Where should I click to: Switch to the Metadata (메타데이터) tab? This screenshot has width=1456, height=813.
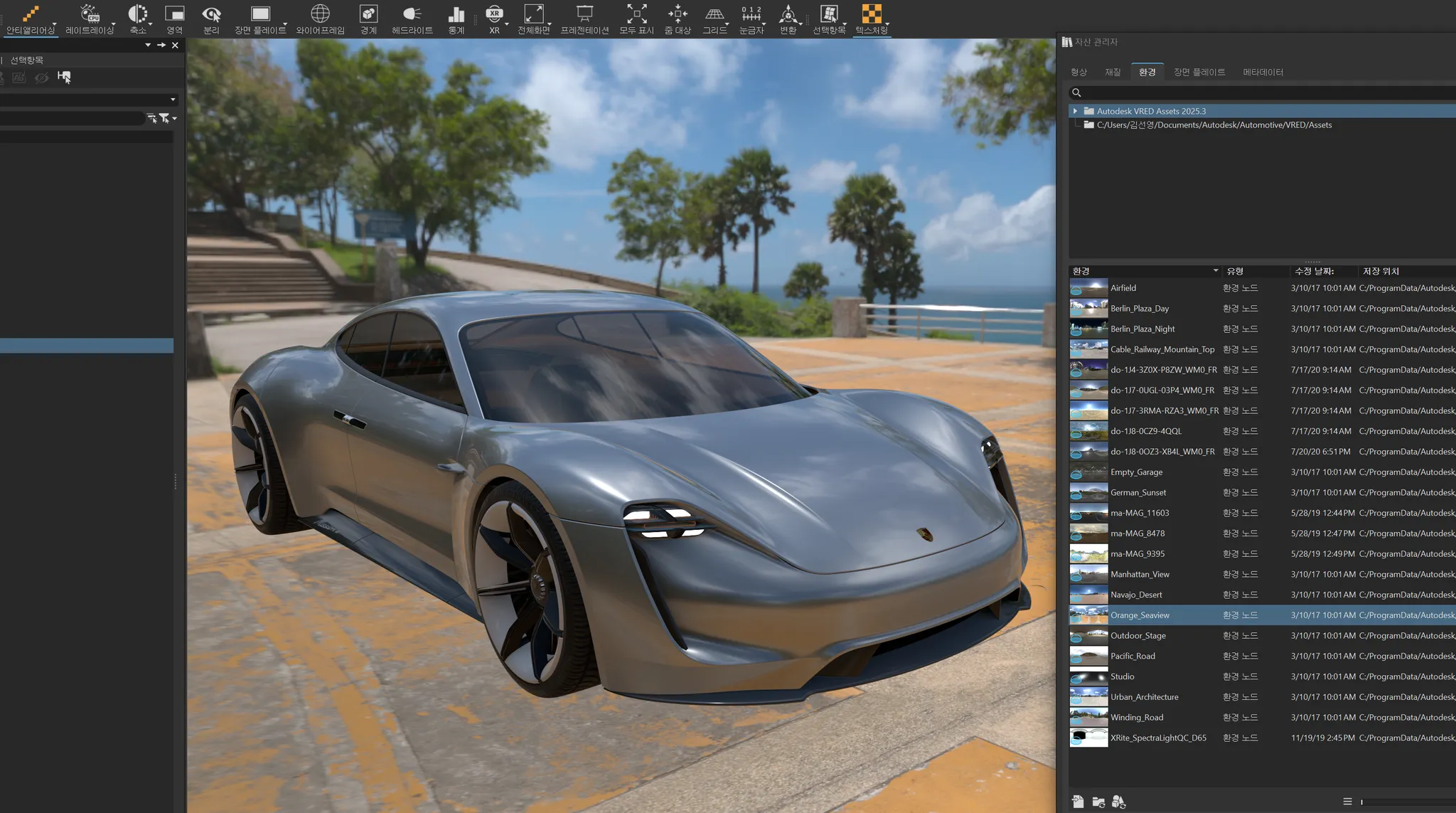[1263, 72]
